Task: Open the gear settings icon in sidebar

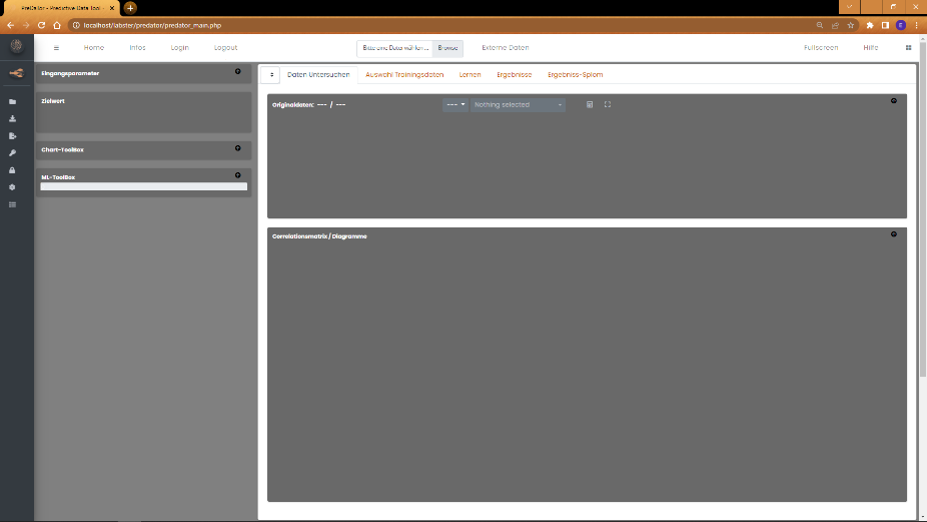Action: [x=13, y=187]
